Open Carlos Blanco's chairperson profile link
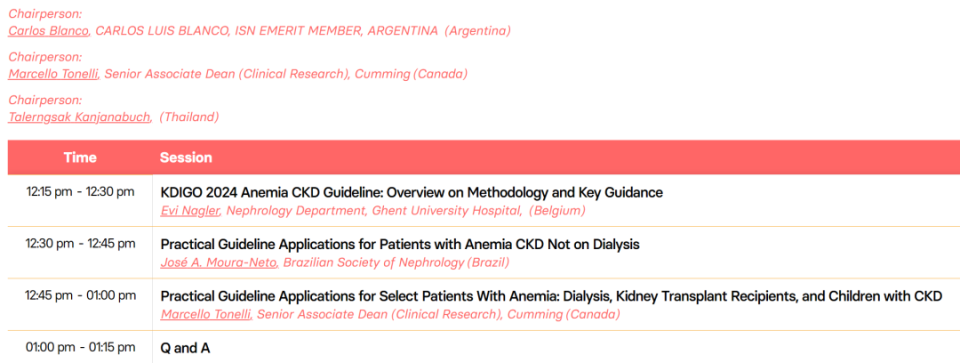This screenshot has width=960, height=363. point(48,31)
